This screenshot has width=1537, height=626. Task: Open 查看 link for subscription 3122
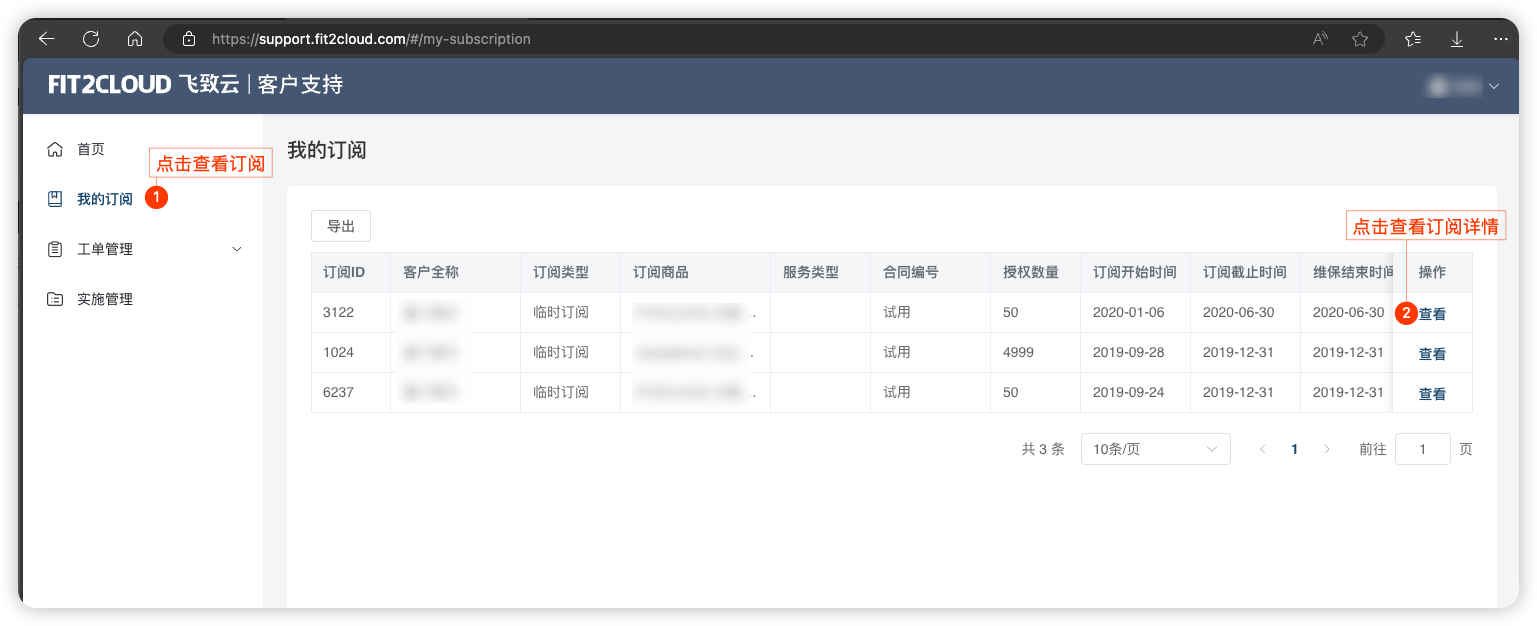[1431, 313]
